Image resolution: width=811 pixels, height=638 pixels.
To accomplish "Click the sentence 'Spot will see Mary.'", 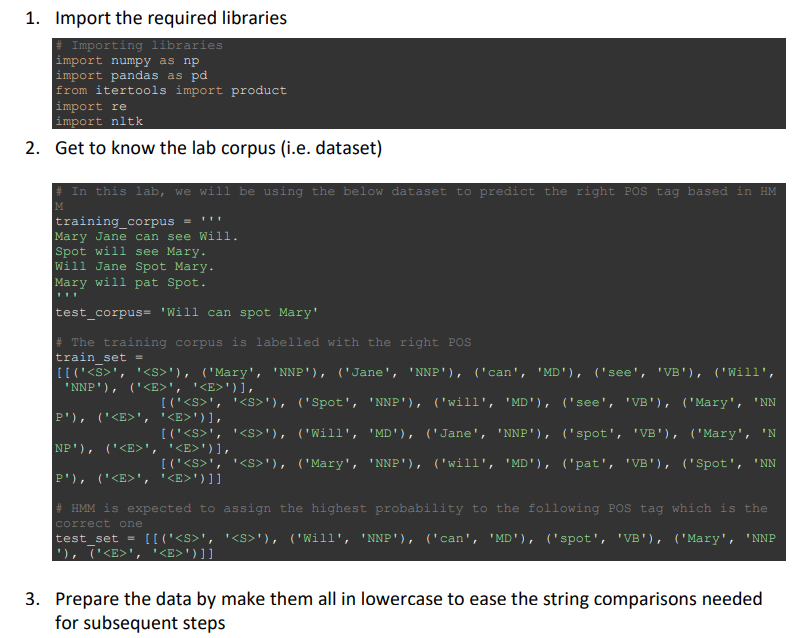I will (x=131, y=251).
